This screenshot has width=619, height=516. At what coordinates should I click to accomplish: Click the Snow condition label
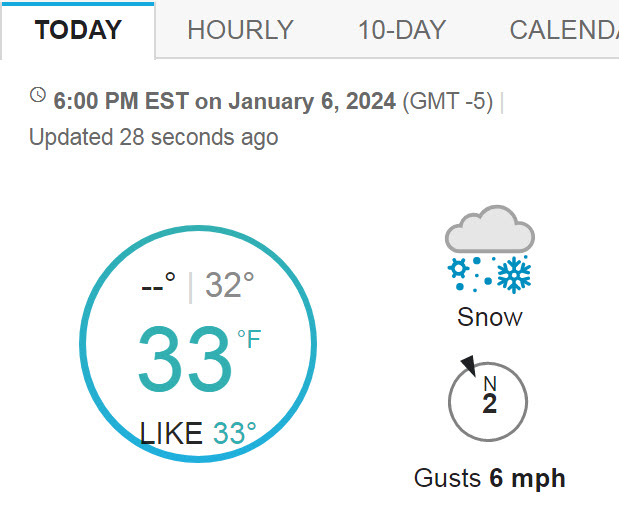click(x=490, y=317)
